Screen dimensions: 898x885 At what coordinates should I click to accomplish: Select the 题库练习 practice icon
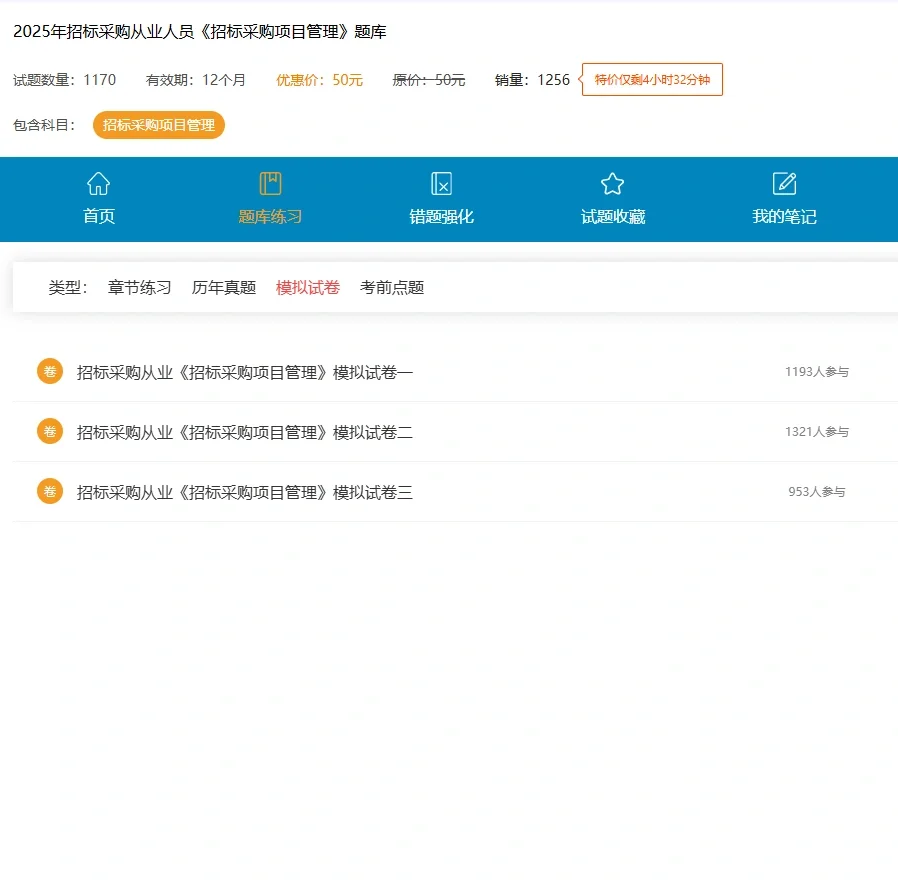[269, 183]
